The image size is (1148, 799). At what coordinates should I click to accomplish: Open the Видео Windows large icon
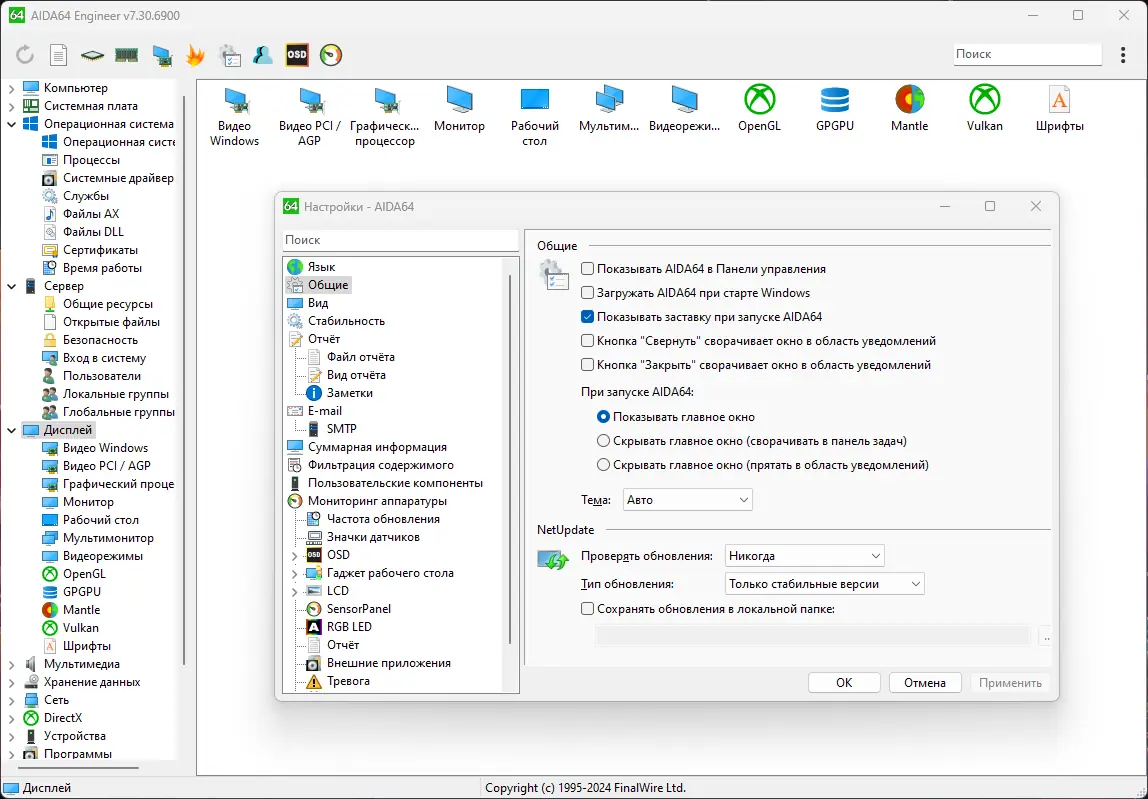[234, 116]
